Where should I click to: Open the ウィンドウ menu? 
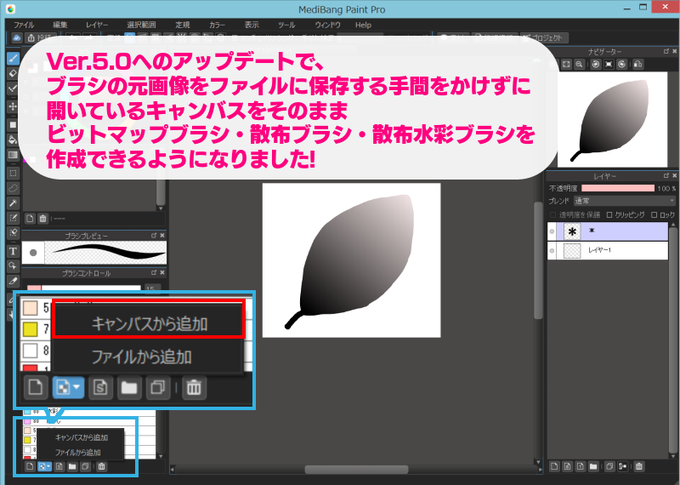(328, 25)
